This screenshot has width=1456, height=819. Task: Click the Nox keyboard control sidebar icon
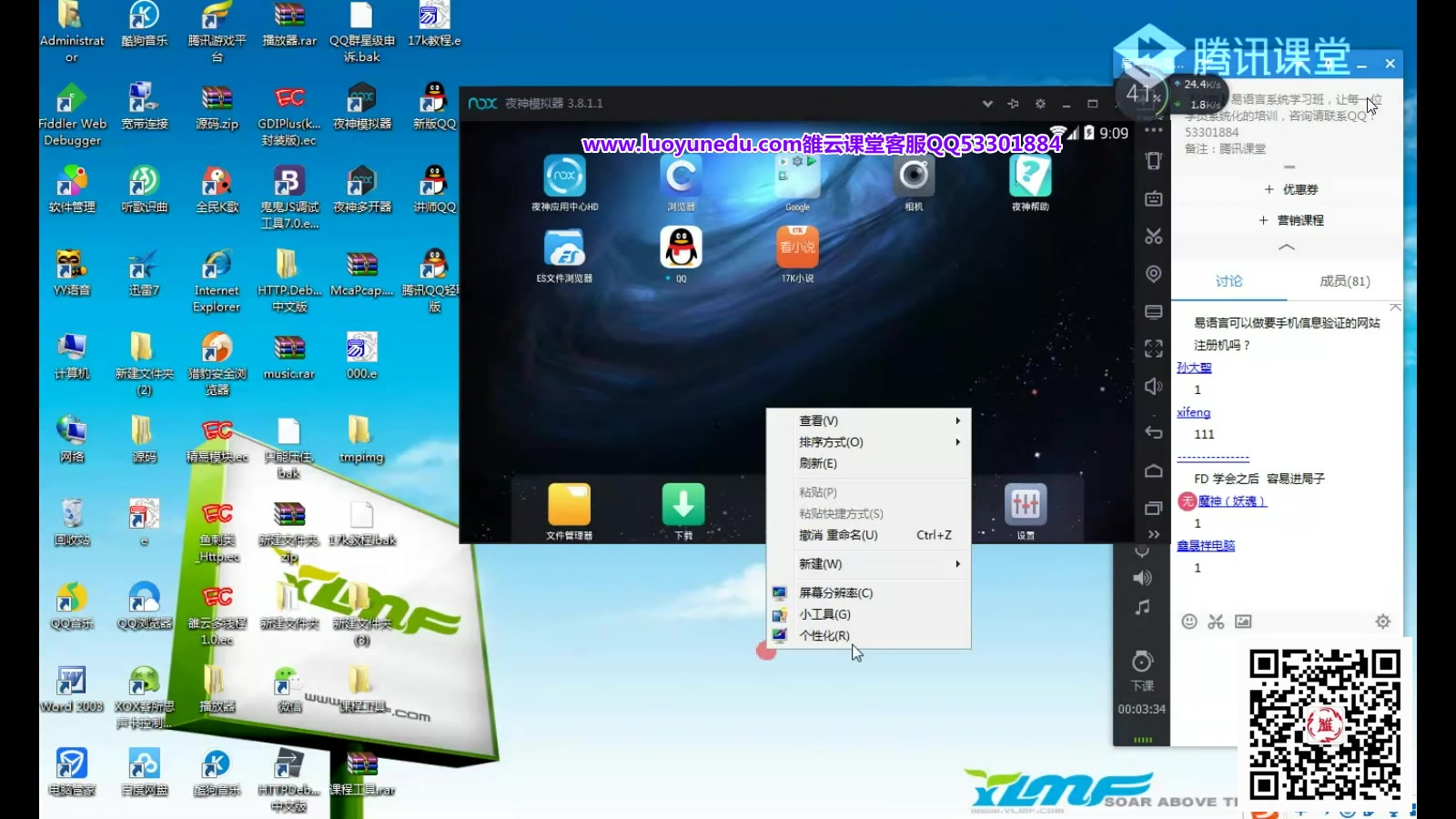pyautogui.click(x=1154, y=198)
